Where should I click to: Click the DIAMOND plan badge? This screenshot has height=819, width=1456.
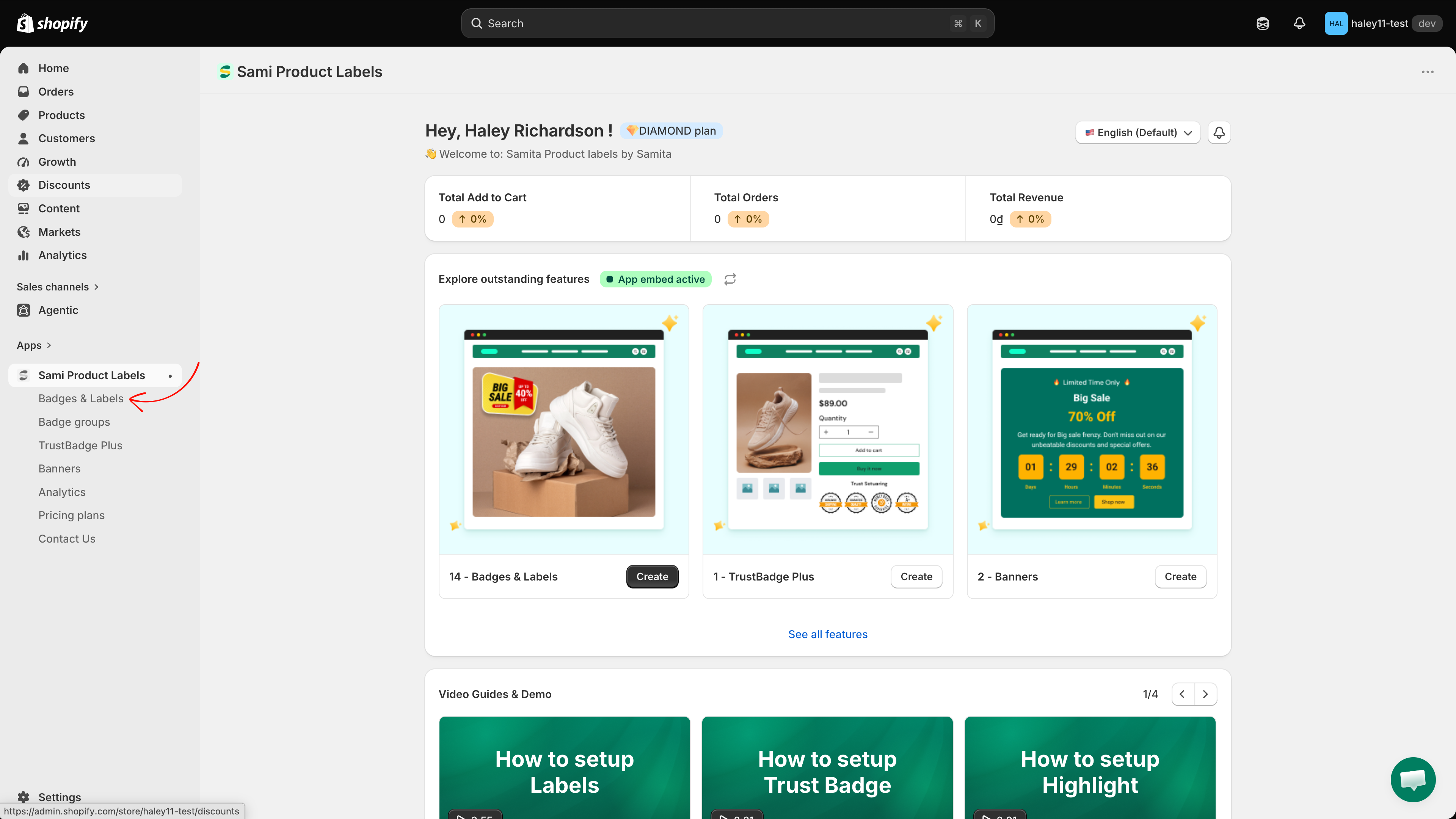672,130
